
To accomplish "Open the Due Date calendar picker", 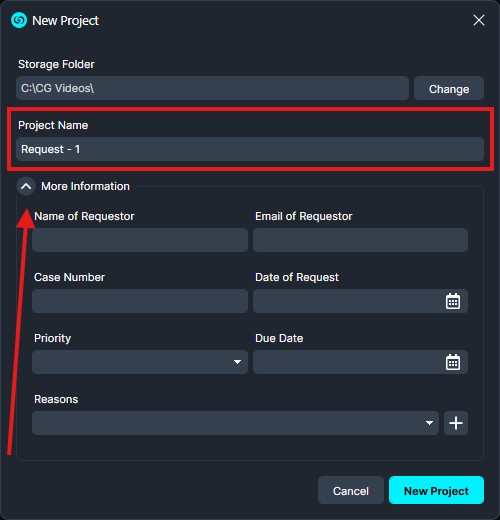I will pyautogui.click(x=453, y=362).
